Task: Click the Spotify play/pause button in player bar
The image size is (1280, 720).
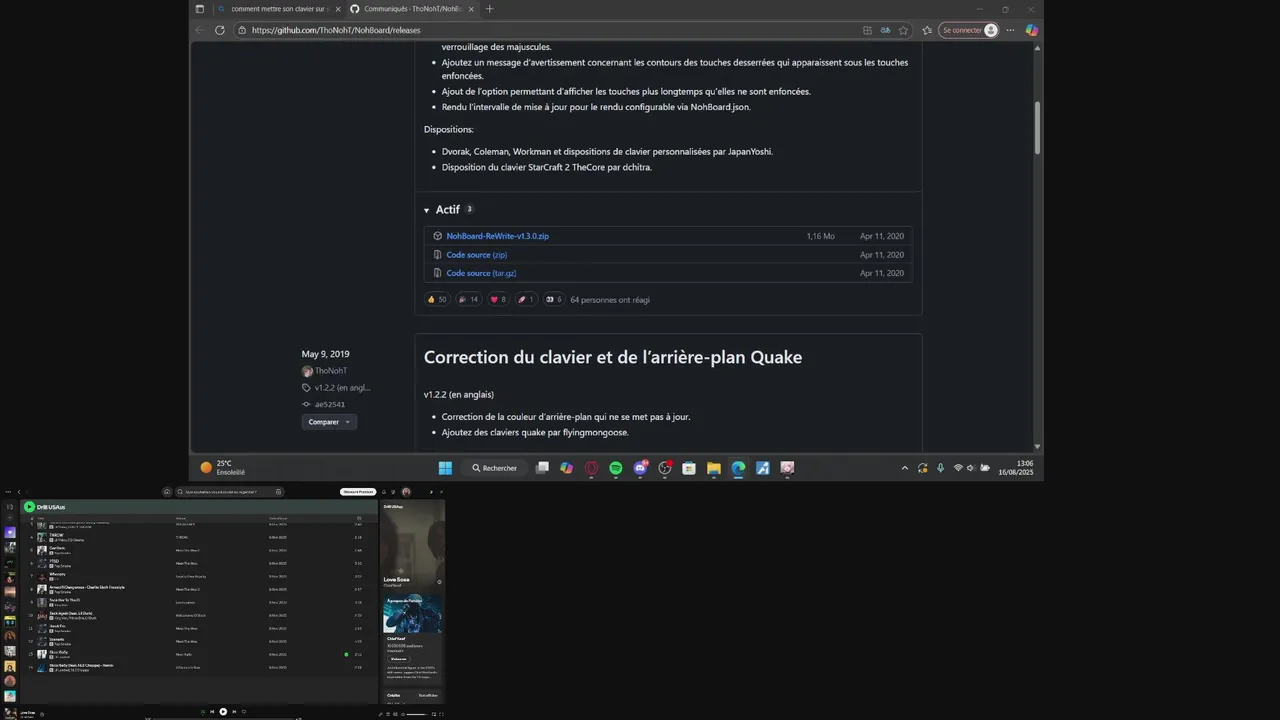Action: pos(223,712)
